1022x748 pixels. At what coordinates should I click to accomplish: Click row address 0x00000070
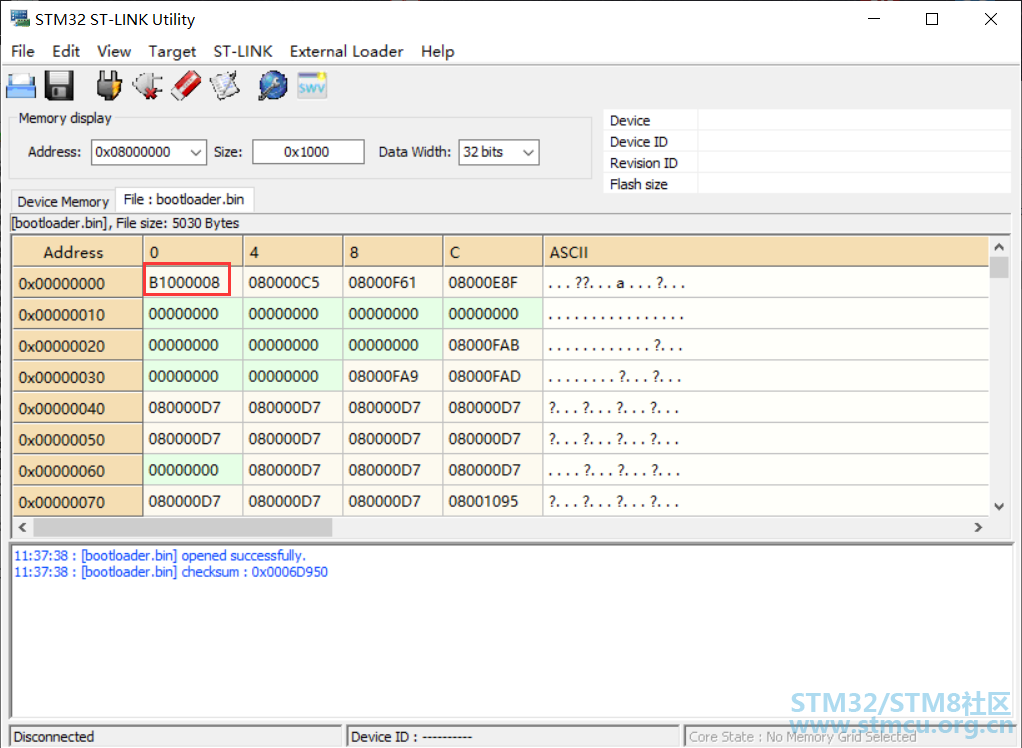coord(78,502)
